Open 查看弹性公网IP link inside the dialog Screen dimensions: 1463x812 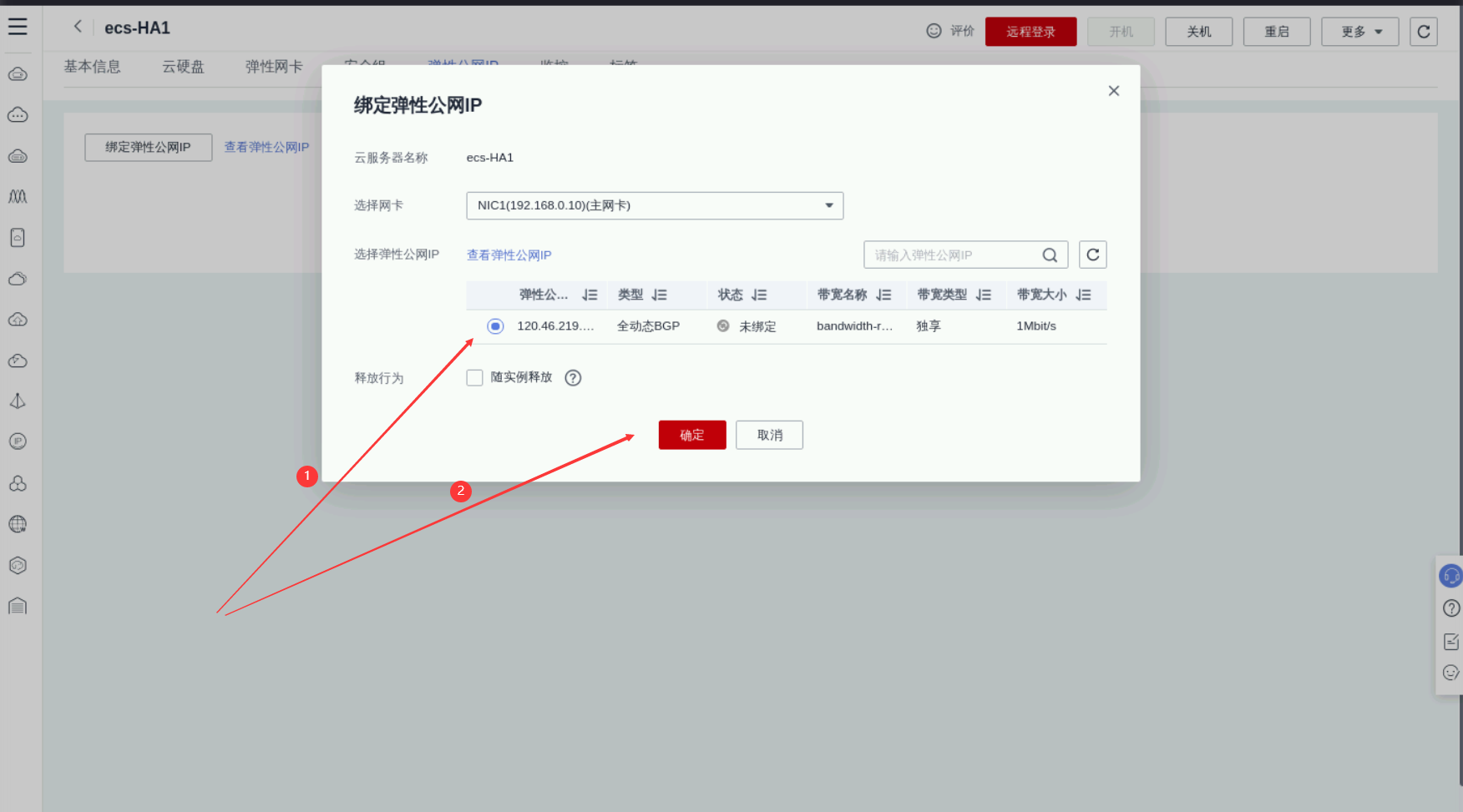pyautogui.click(x=509, y=255)
